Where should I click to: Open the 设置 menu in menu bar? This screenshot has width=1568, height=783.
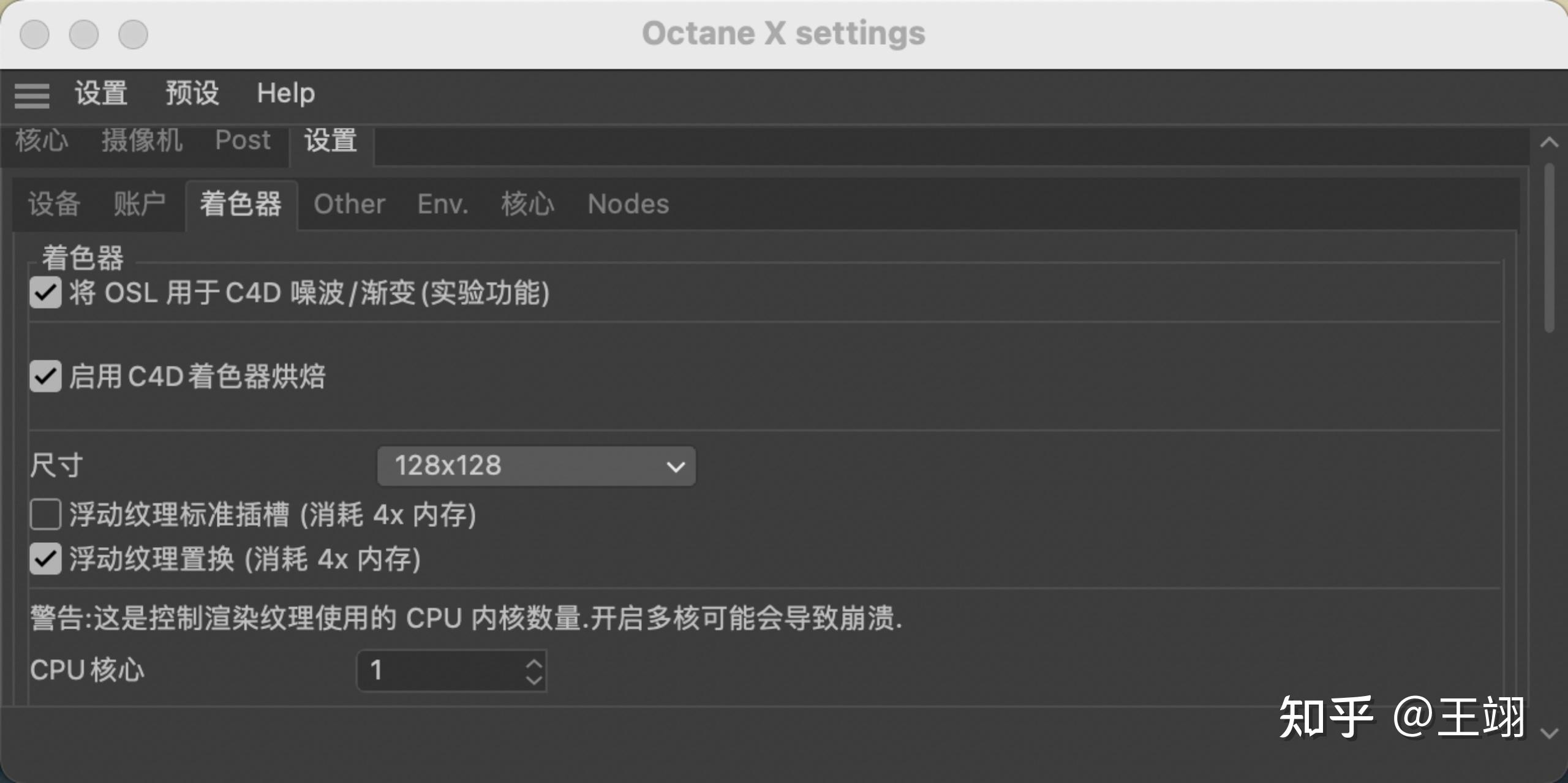click(101, 94)
